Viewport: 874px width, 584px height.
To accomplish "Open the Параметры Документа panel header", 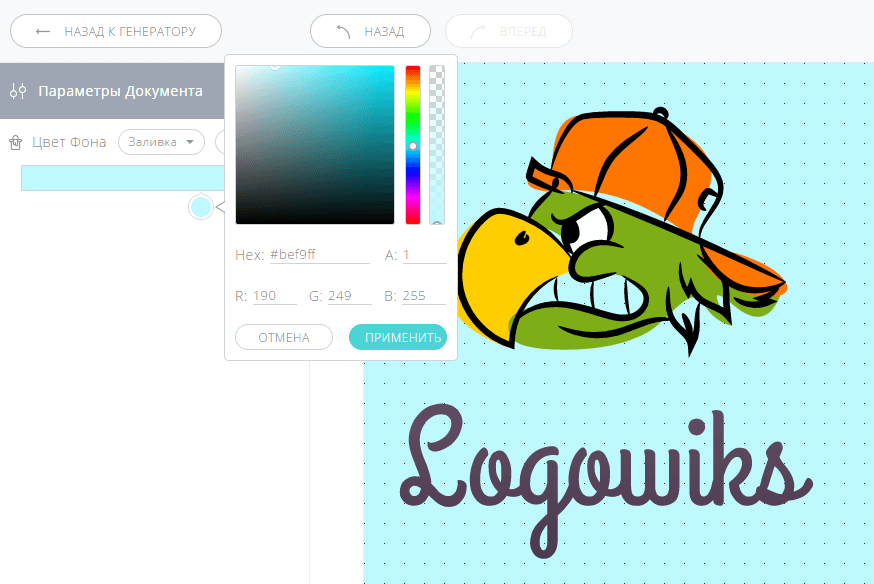I will [x=120, y=91].
